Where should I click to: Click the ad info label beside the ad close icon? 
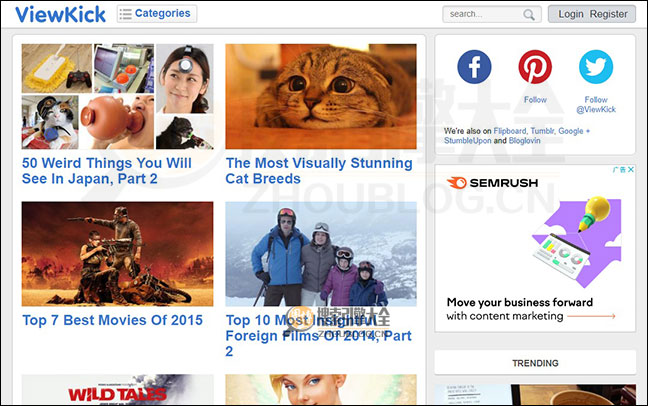(x=619, y=170)
